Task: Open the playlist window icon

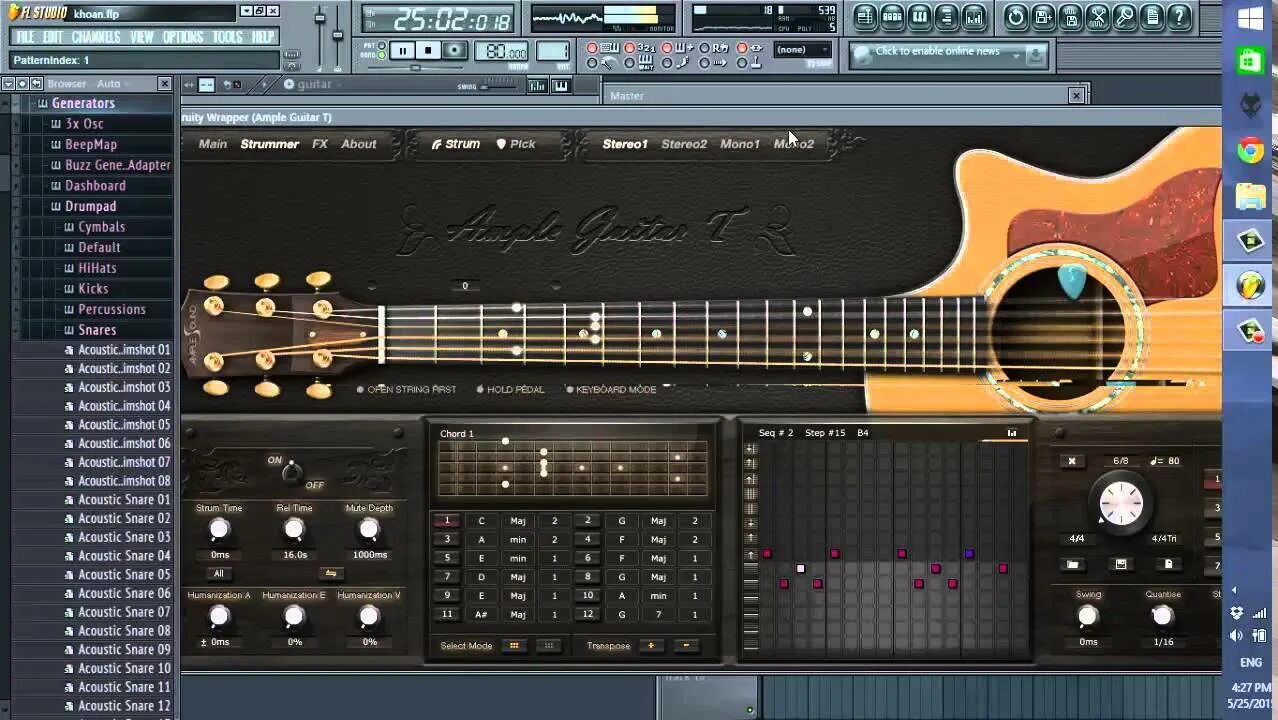Action: (x=866, y=16)
